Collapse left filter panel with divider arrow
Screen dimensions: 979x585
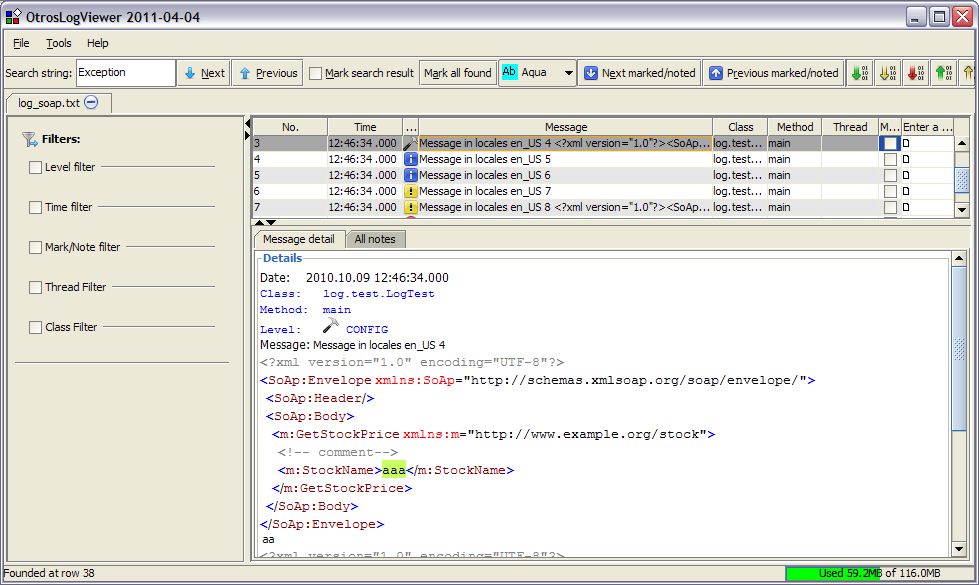click(248, 124)
